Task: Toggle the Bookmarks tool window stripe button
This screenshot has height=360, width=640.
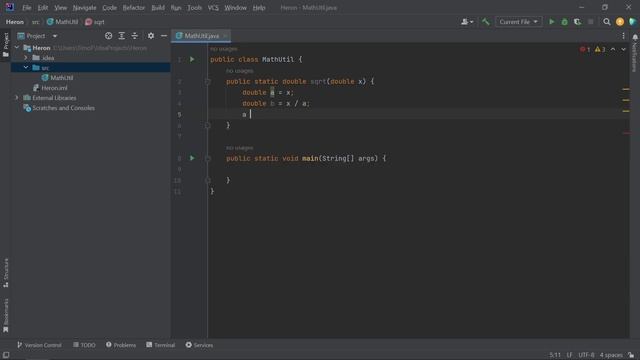Action: [6, 316]
